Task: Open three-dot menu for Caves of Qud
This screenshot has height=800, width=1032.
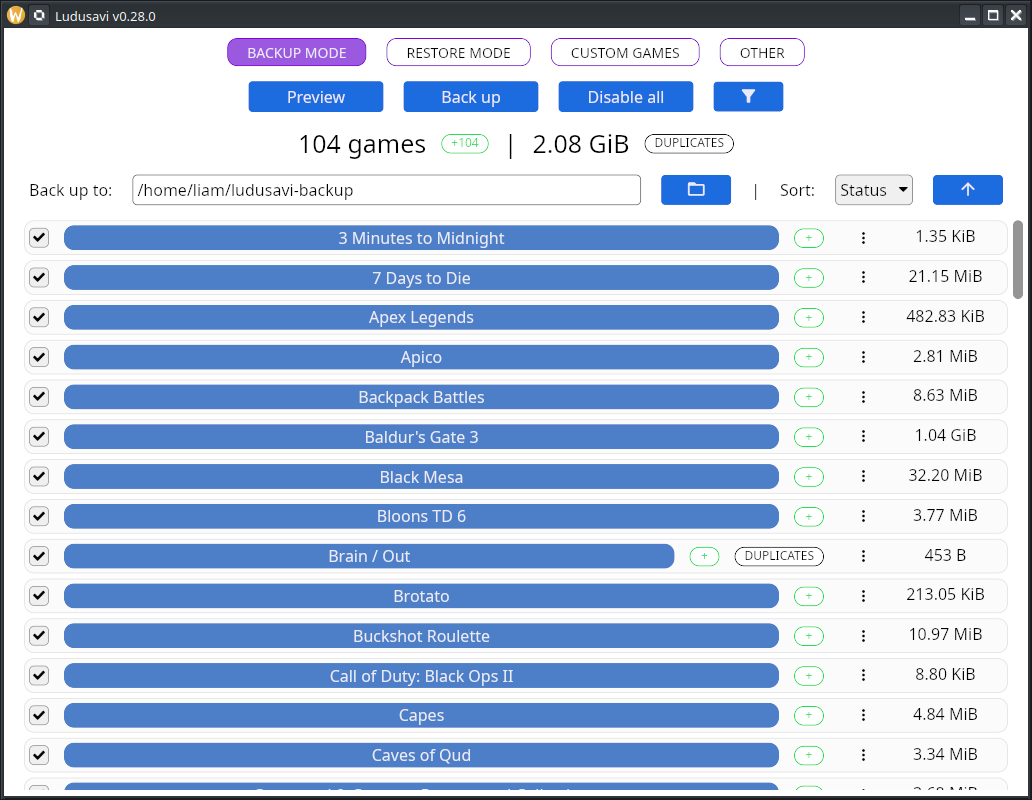Action: coord(863,755)
